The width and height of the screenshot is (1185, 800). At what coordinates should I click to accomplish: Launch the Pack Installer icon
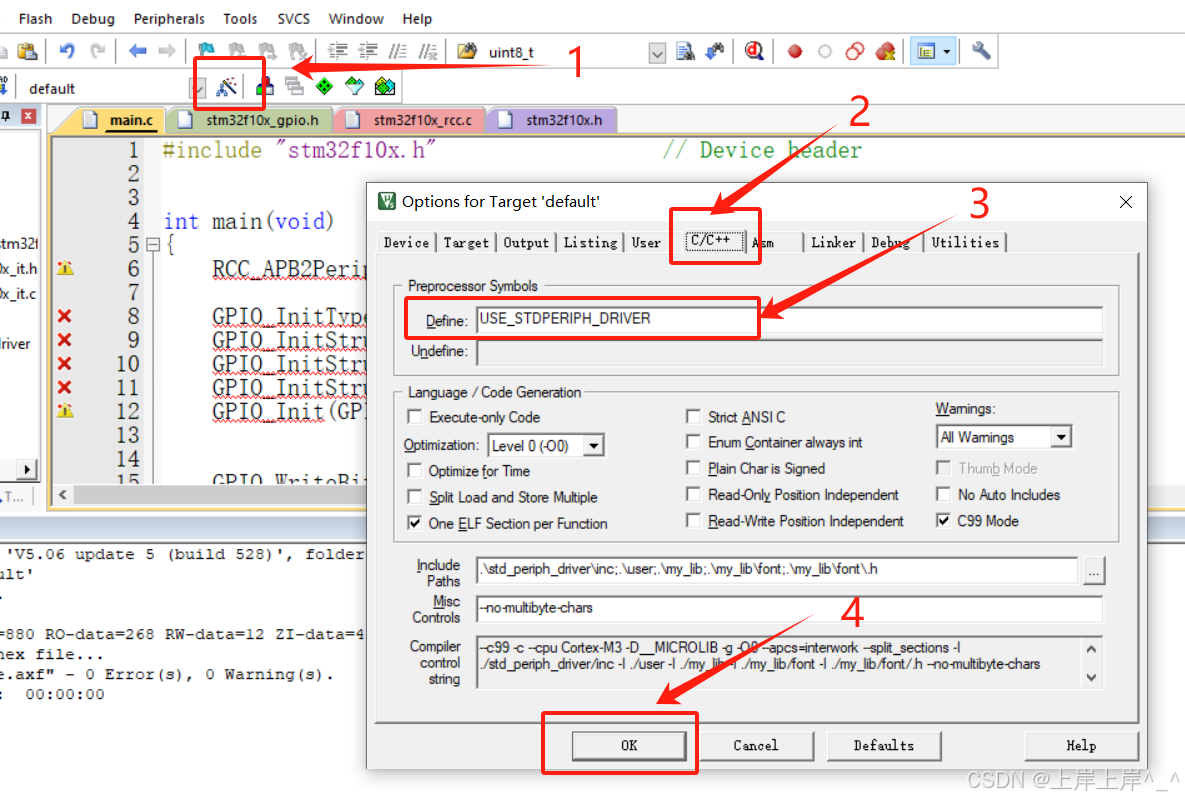coord(385,86)
